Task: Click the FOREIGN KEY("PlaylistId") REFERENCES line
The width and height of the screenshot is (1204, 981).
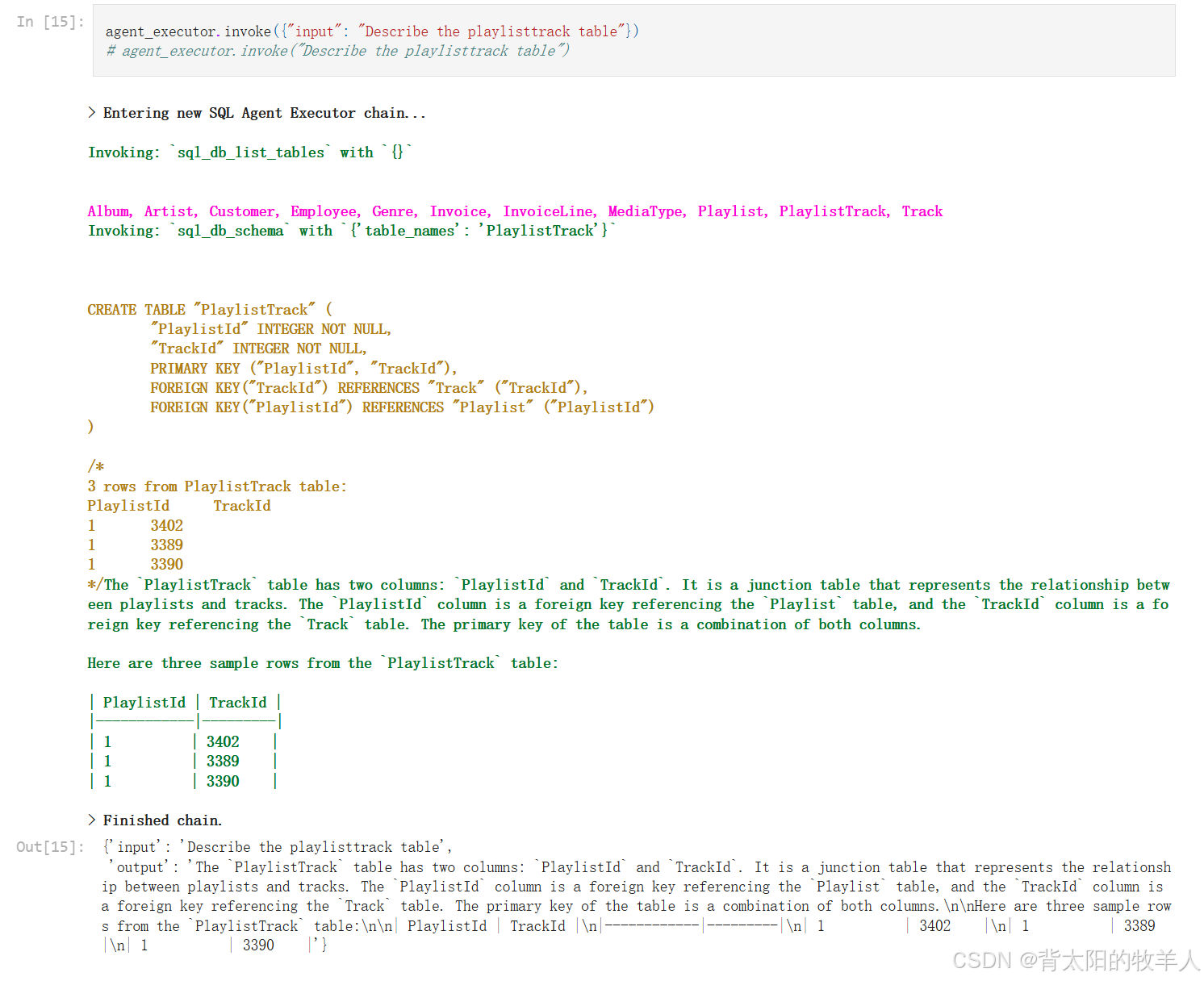Action: [402, 407]
